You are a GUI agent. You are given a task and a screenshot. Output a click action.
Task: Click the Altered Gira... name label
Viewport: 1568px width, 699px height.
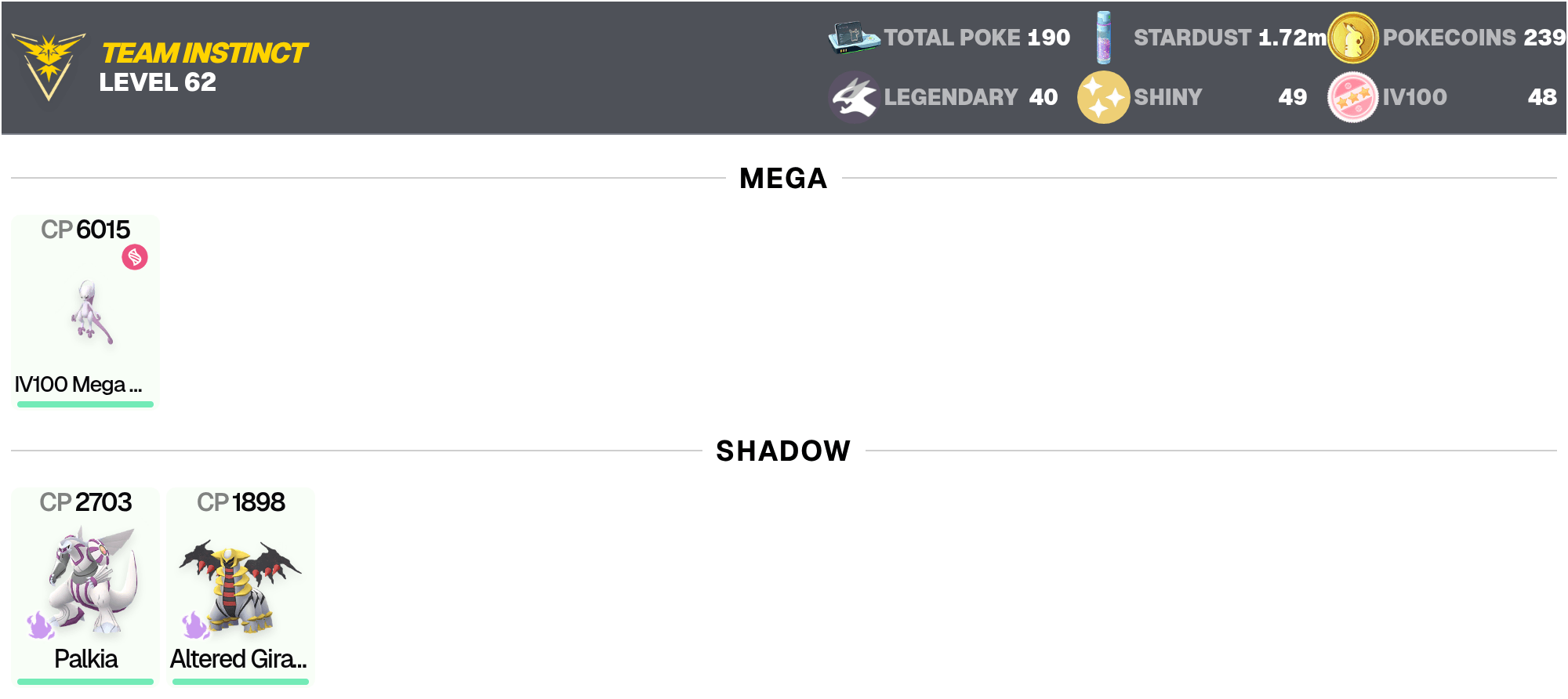point(238,659)
